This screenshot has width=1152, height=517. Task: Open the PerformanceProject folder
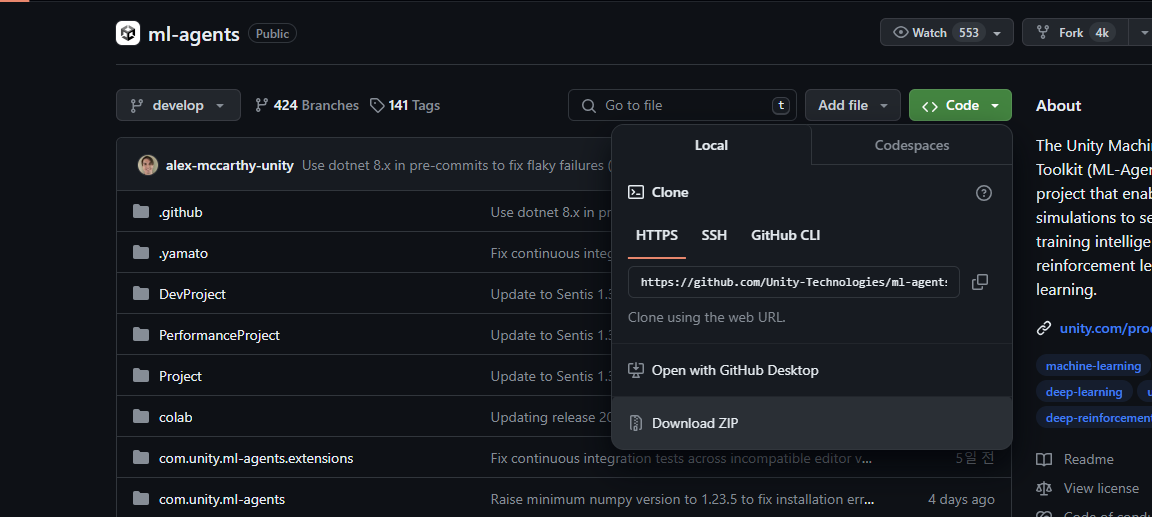[x=220, y=335]
